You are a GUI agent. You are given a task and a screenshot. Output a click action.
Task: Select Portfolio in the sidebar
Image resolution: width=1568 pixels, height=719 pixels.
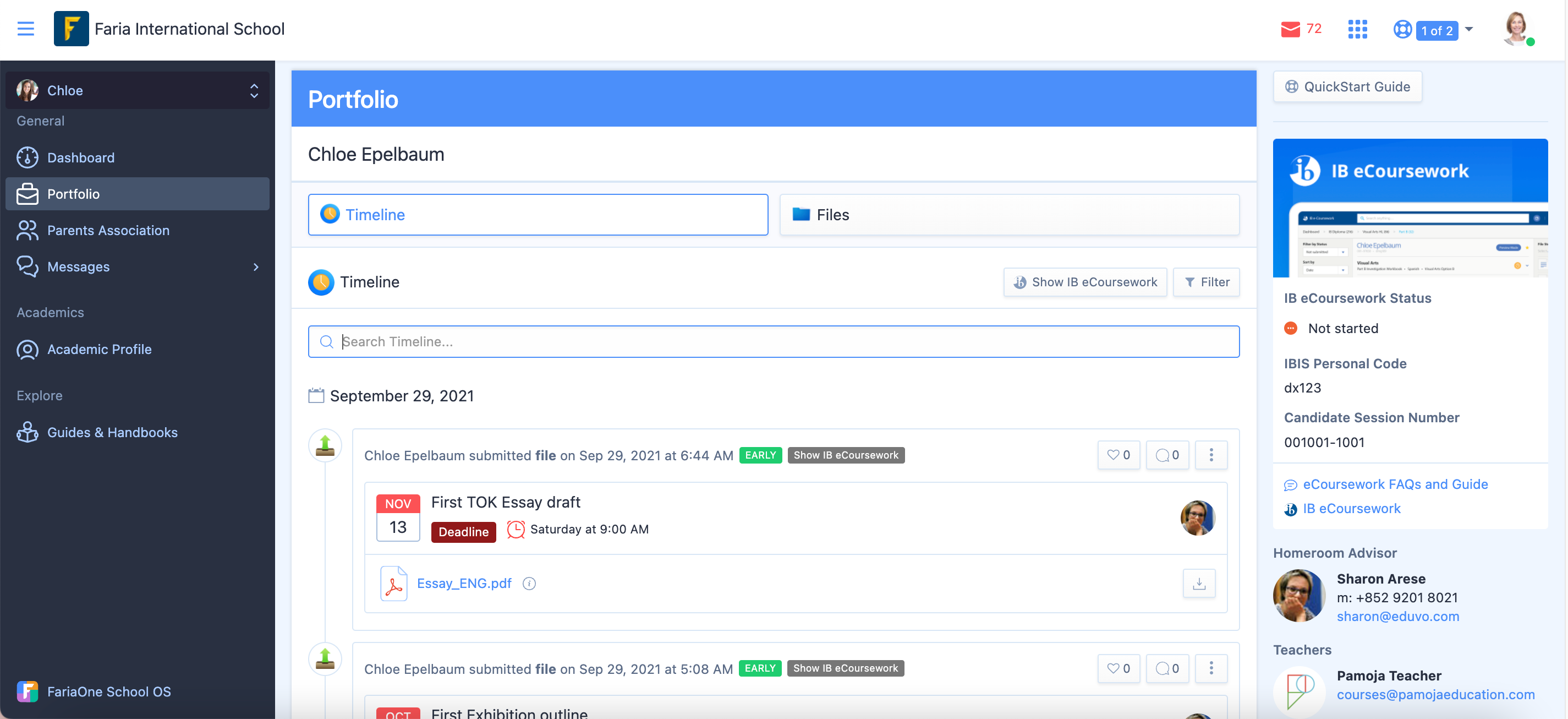137,194
